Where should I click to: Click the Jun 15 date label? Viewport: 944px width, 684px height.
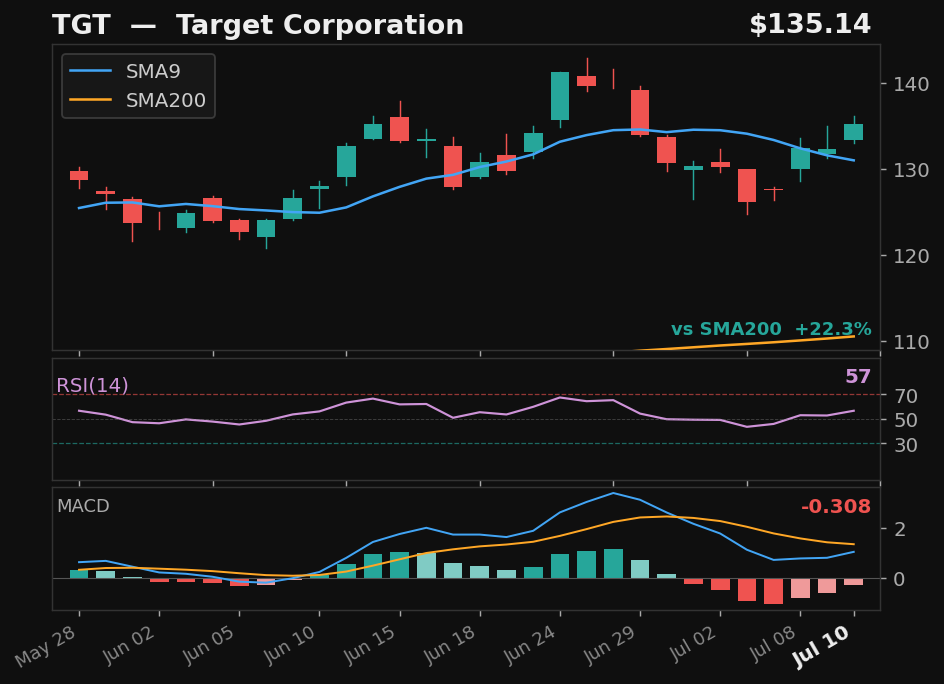370,645
